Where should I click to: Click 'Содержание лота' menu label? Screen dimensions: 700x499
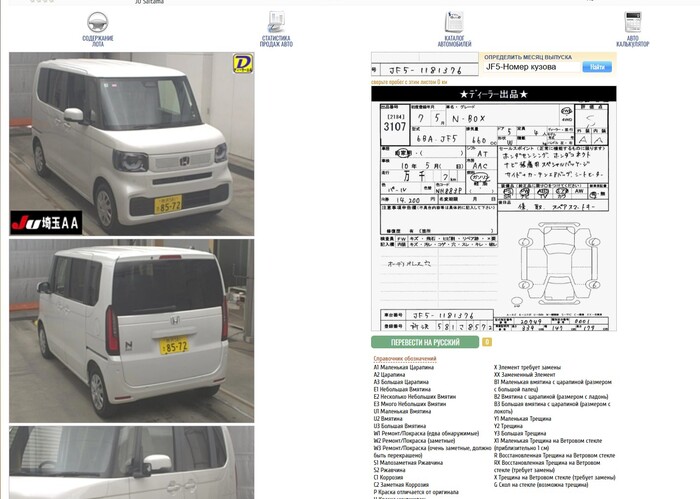point(98,41)
